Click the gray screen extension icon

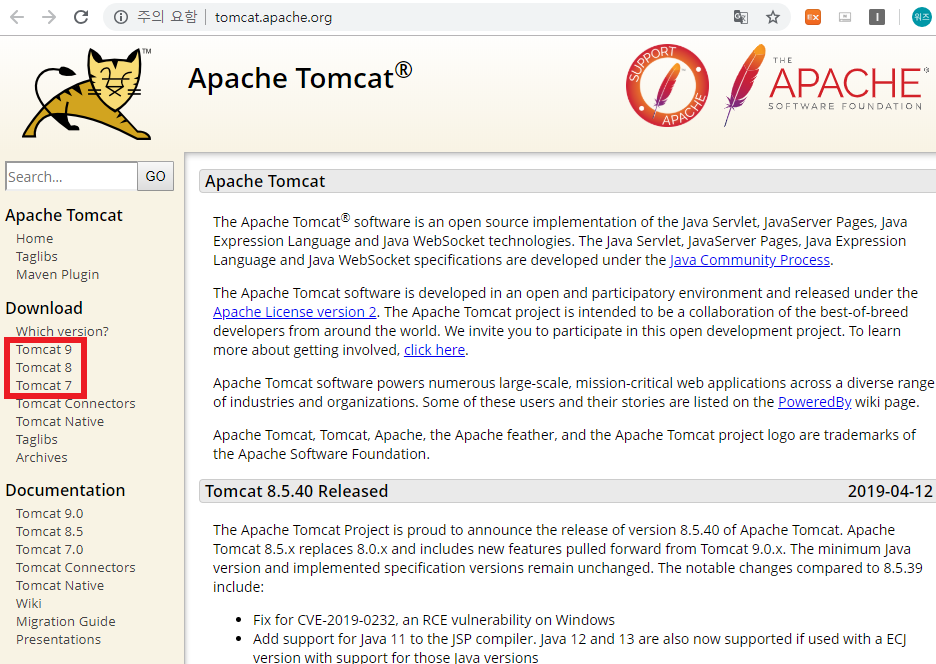[x=845, y=17]
